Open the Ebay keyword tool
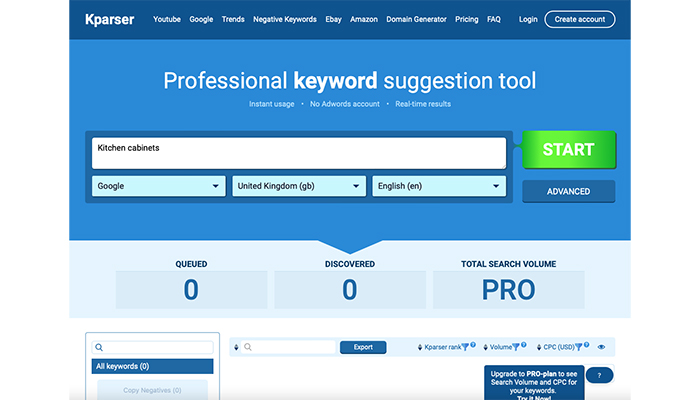The image size is (700, 400). click(x=333, y=19)
